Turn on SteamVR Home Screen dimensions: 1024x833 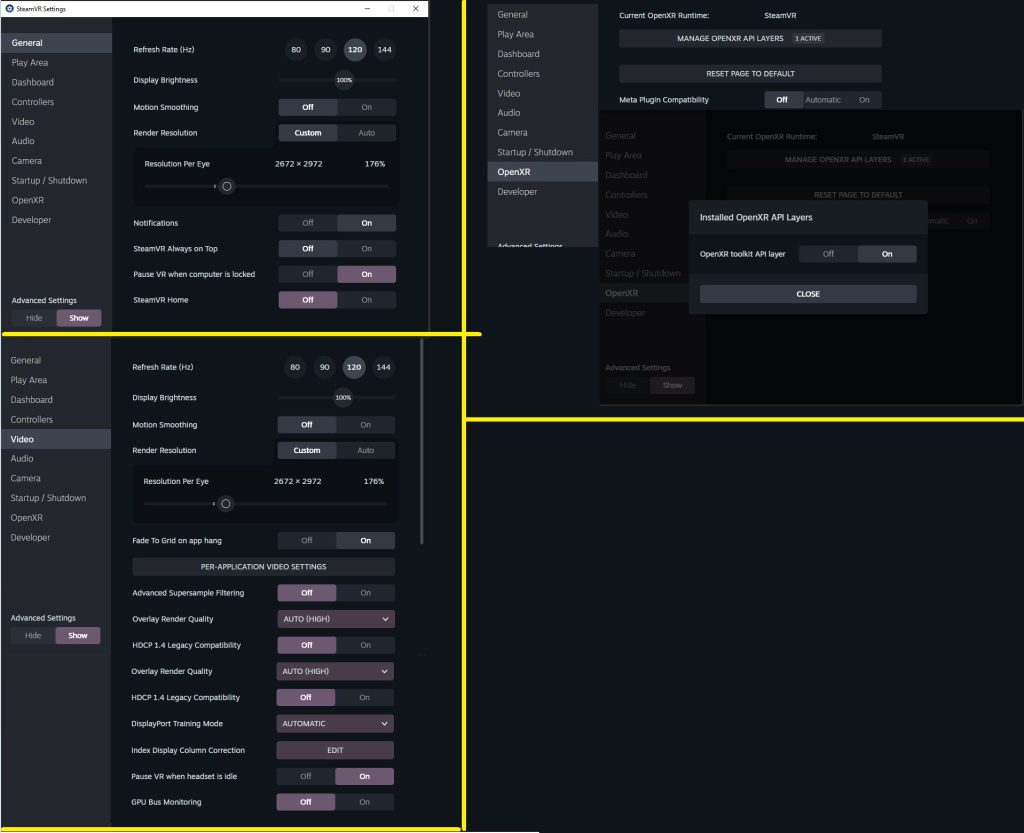pos(366,300)
